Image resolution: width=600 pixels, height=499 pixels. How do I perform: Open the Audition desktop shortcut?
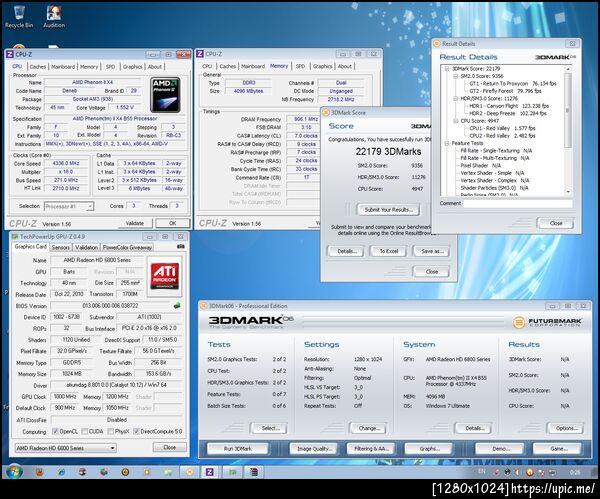(54, 17)
